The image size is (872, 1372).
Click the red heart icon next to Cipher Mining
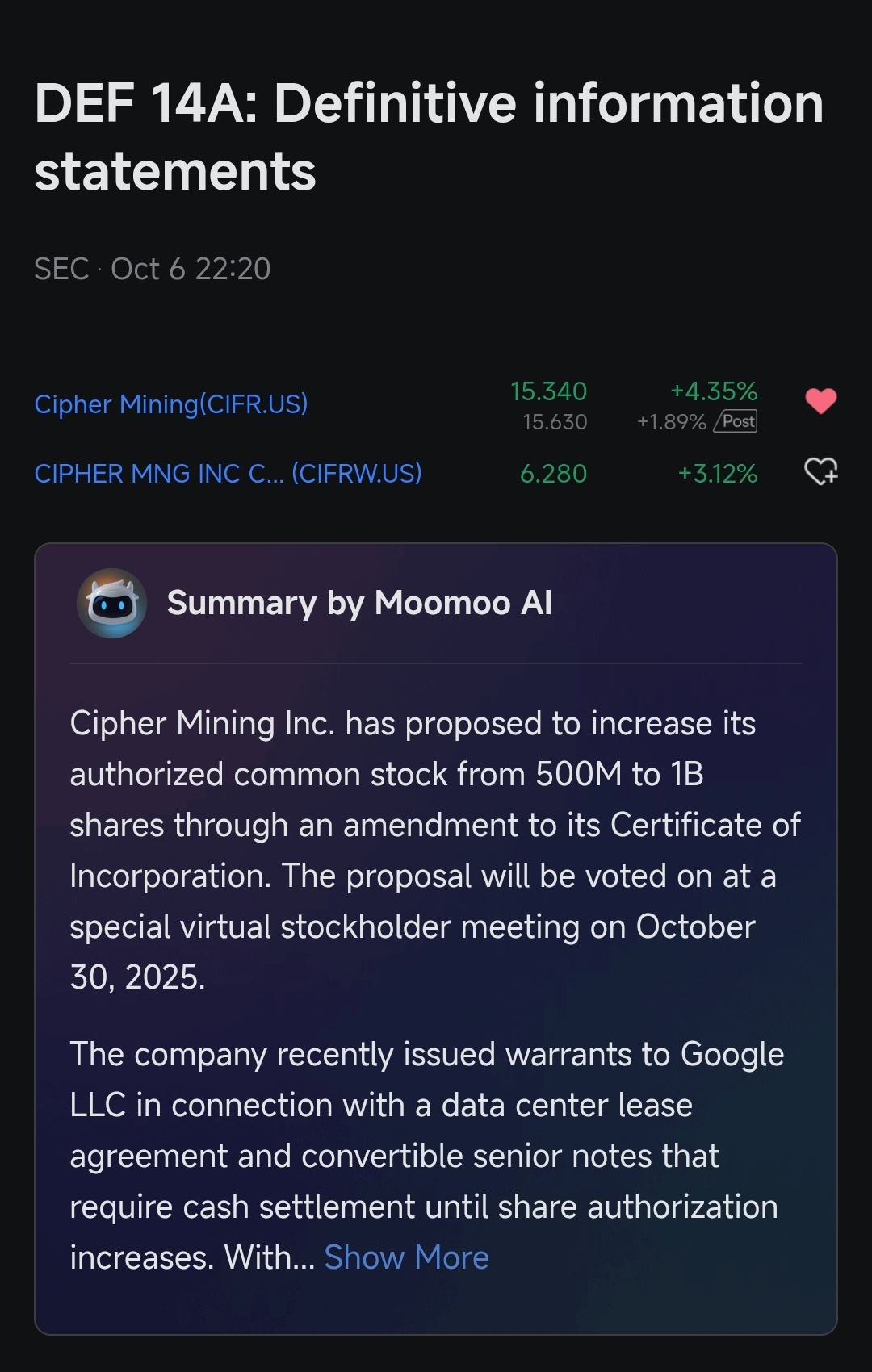tap(822, 399)
